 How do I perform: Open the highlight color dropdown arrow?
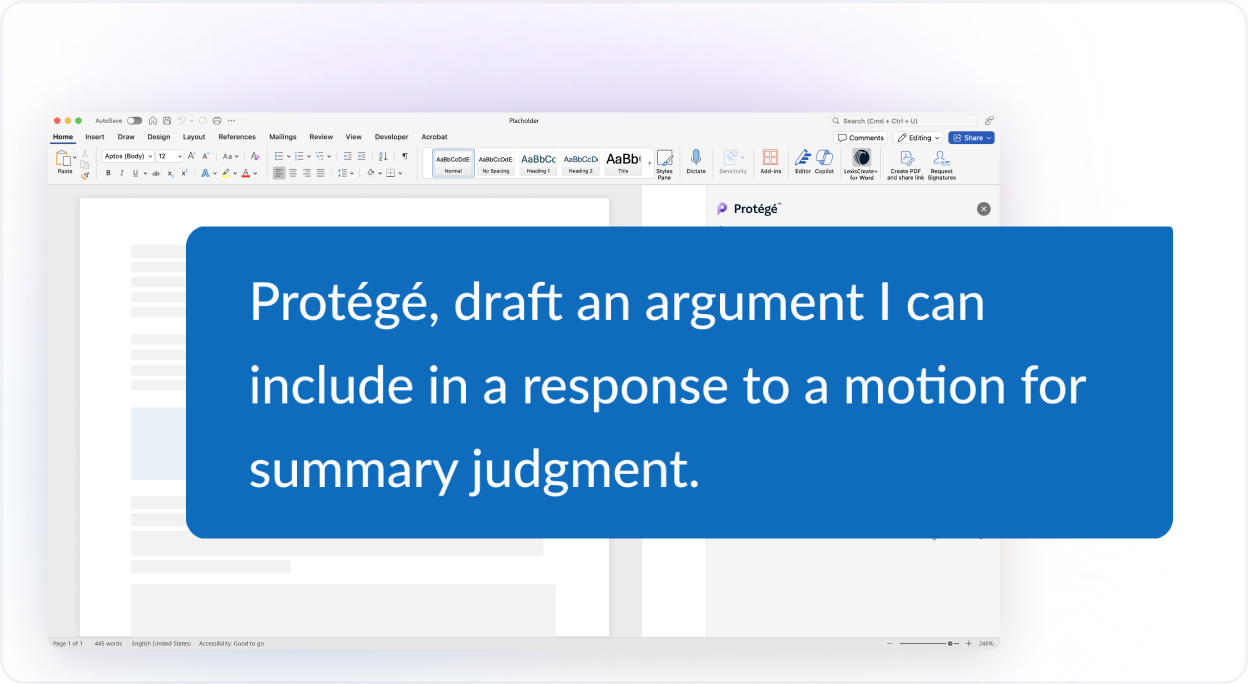[x=235, y=173]
